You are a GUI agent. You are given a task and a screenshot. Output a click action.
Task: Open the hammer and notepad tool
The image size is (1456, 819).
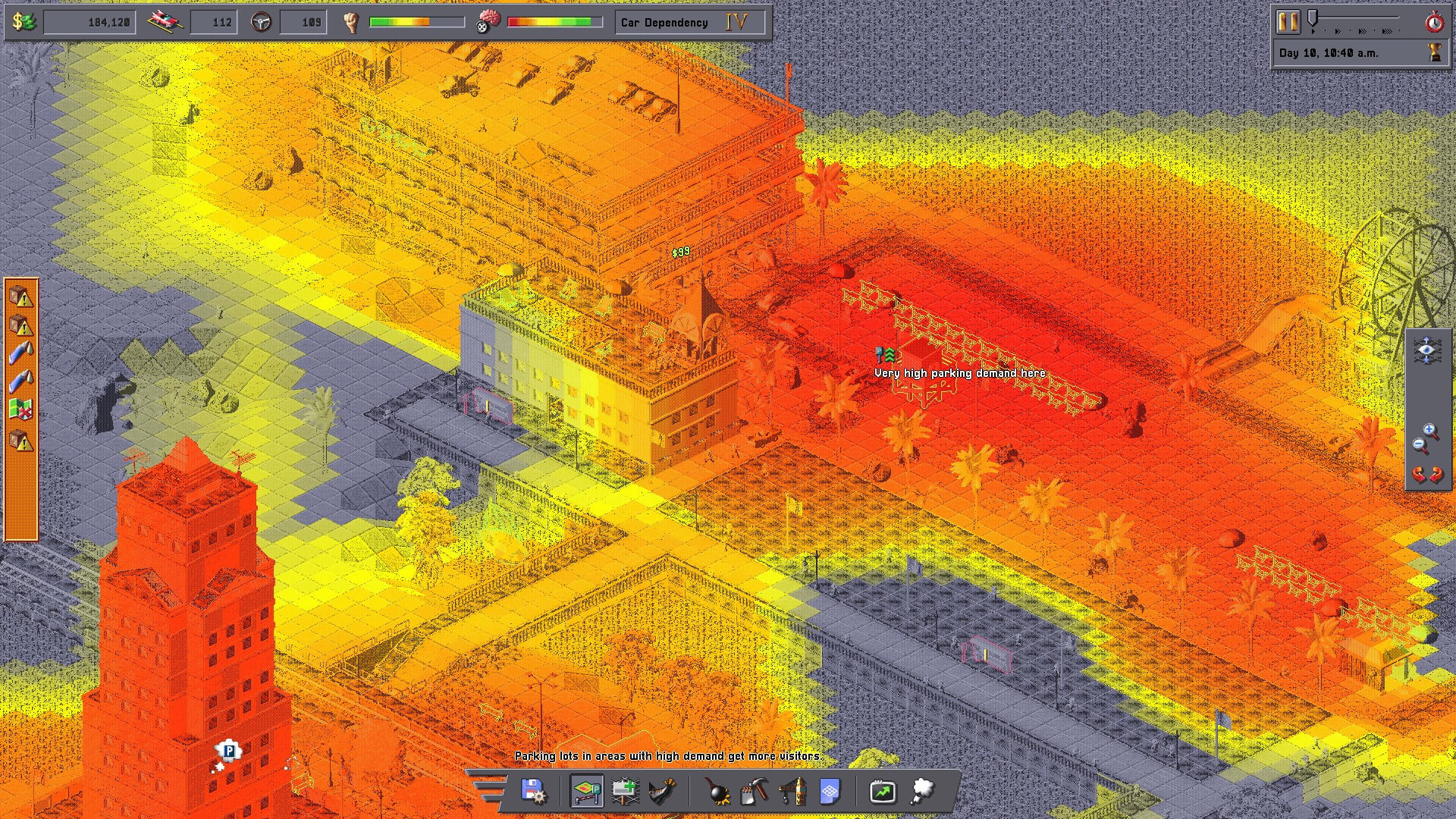coord(755,791)
